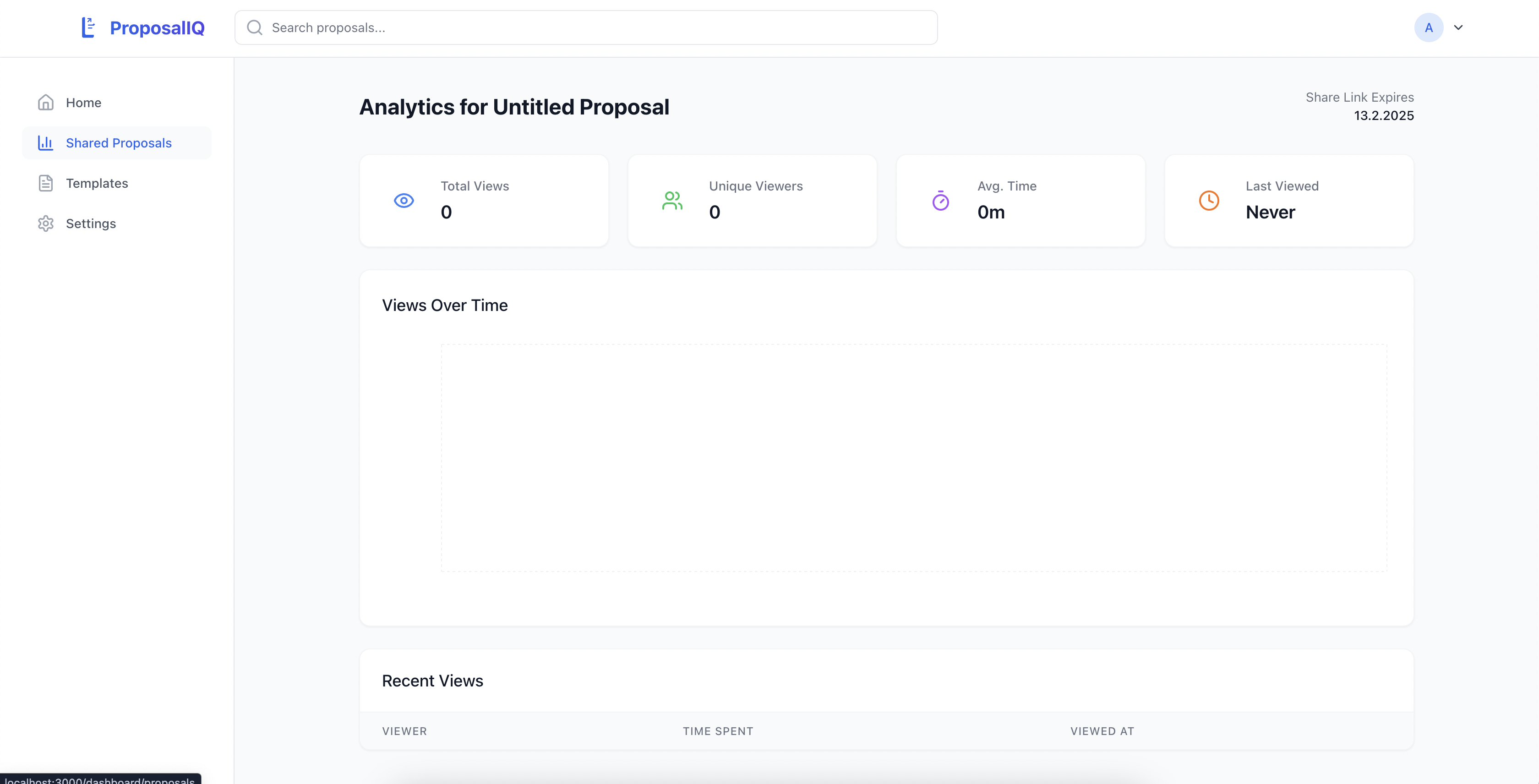Image resolution: width=1539 pixels, height=784 pixels.
Task: Click the search magnifier icon
Action: coord(255,27)
